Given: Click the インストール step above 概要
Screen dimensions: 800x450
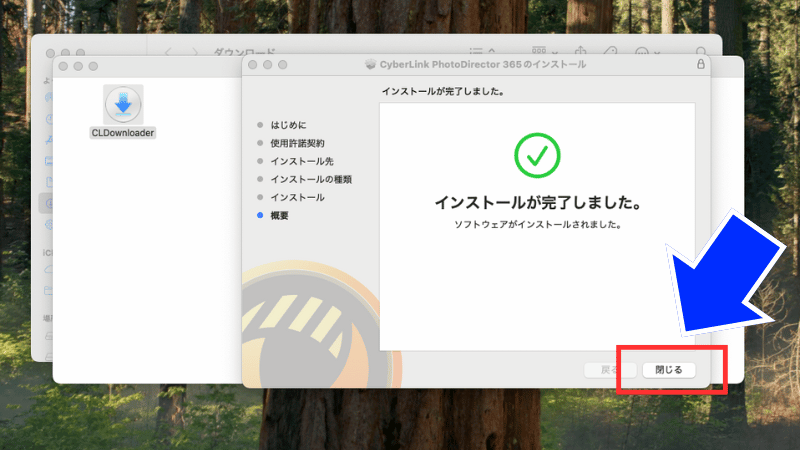Looking at the screenshot, I should pos(297,197).
